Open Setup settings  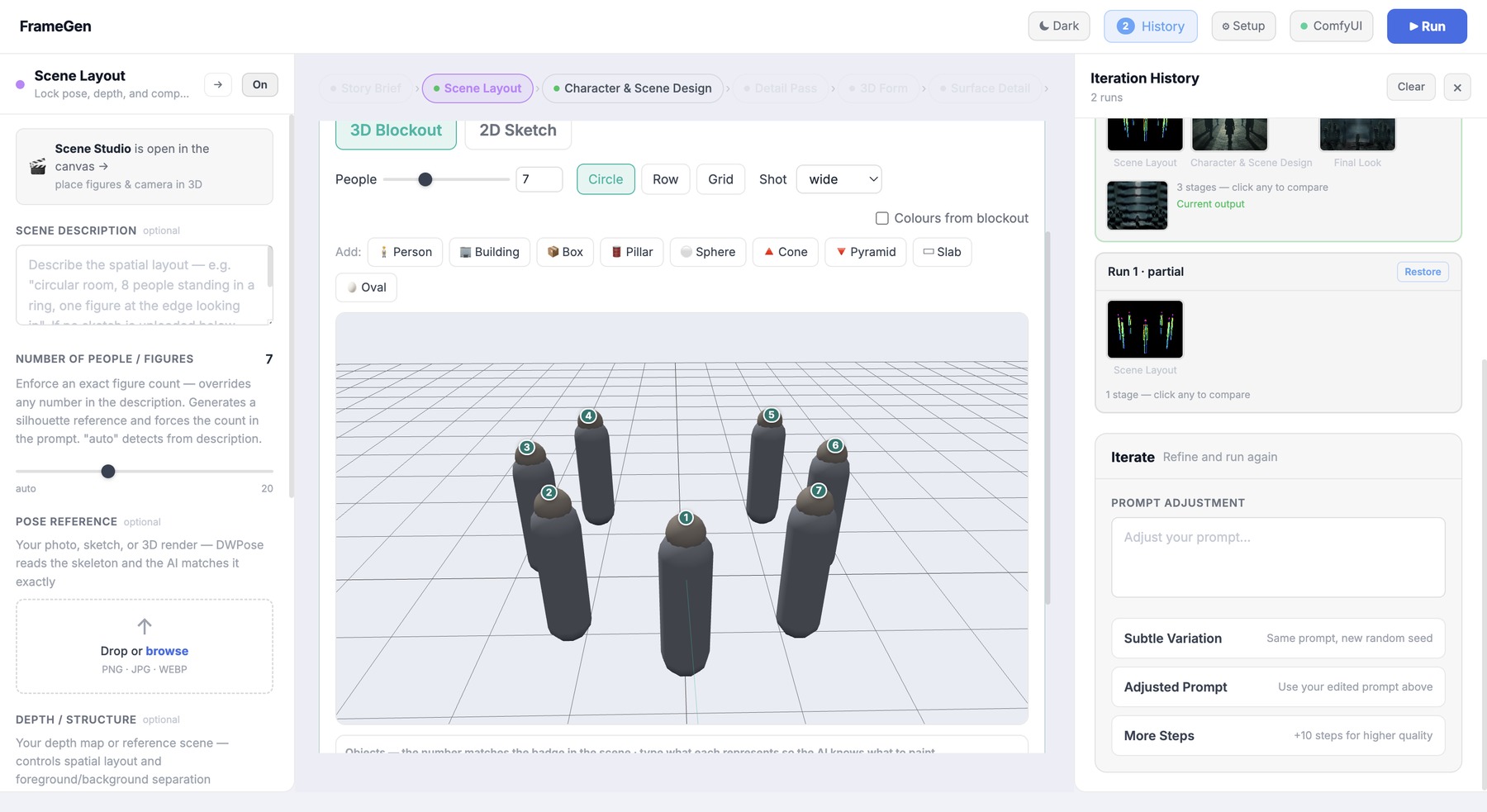[1243, 26]
